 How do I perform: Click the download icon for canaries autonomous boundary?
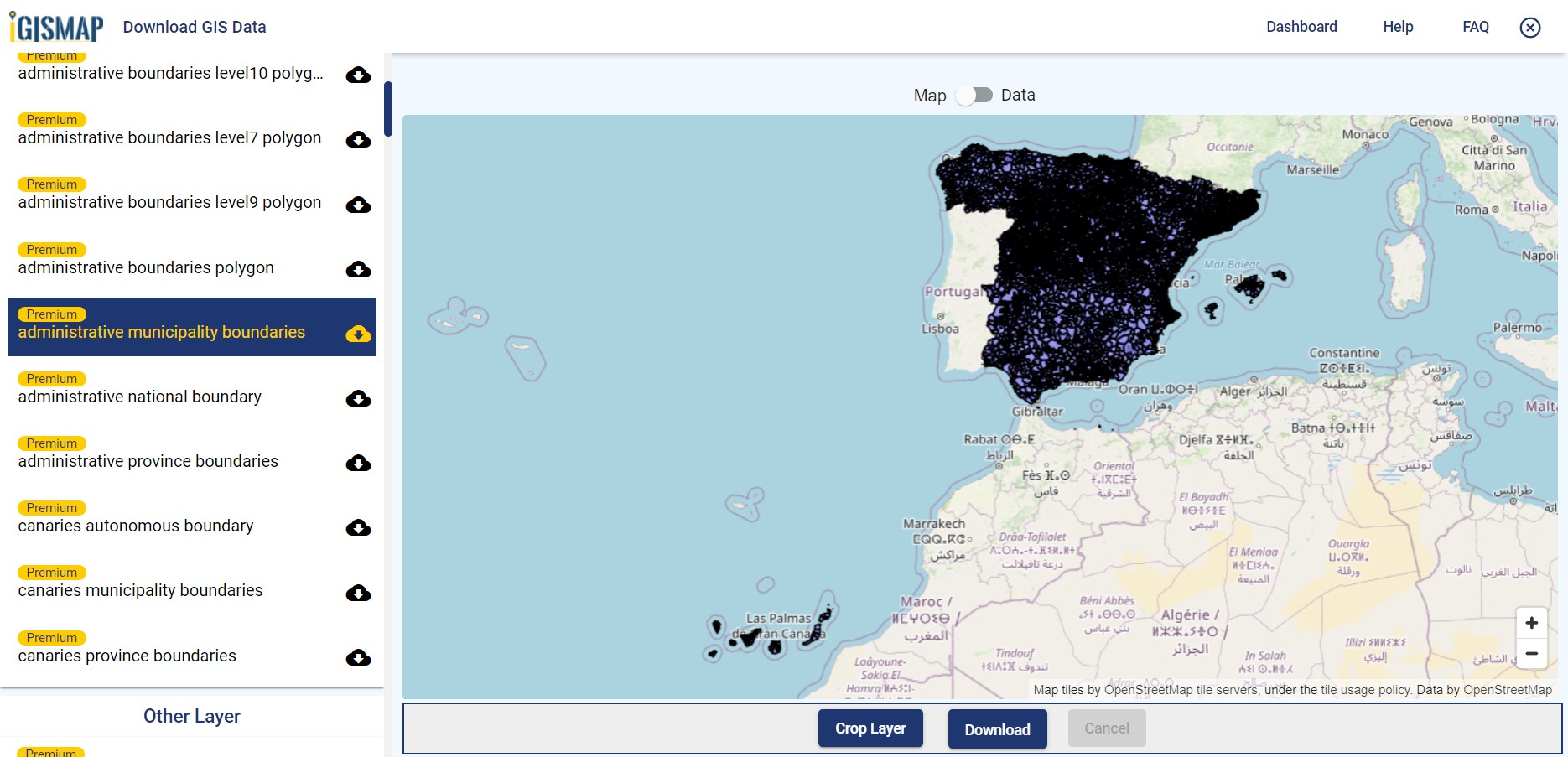point(358,528)
